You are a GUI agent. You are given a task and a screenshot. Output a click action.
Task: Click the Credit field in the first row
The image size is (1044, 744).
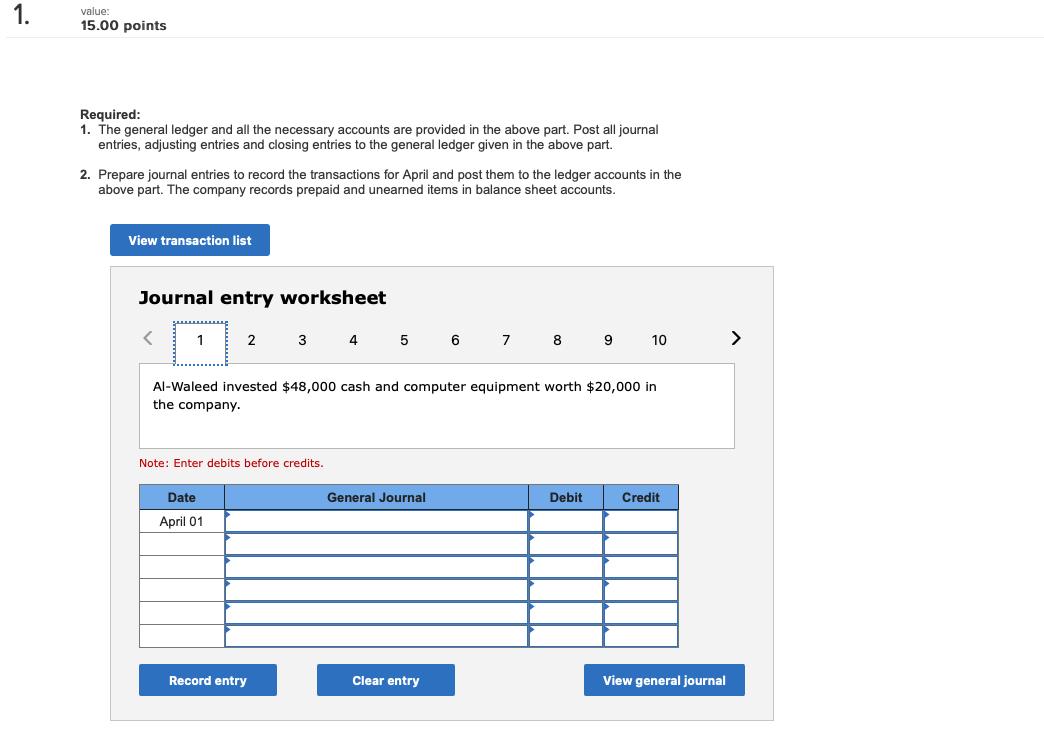(x=640, y=520)
